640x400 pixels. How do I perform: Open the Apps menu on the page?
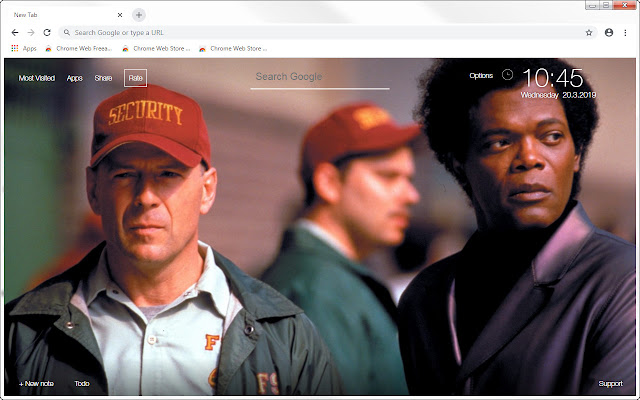75,78
